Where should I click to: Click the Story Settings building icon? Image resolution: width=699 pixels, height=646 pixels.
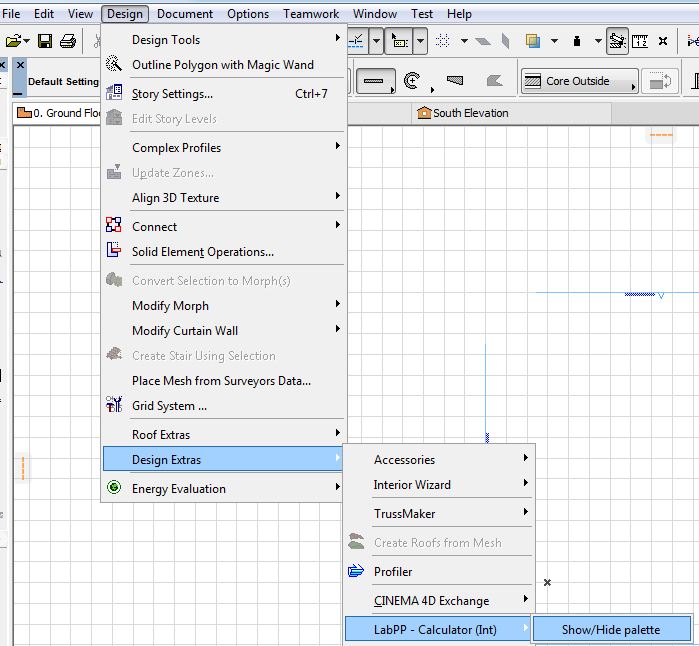point(114,93)
